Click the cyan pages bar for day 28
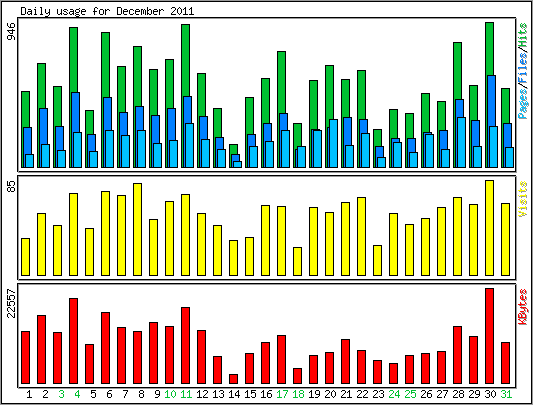The height and width of the screenshot is (405, 533). point(462,142)
